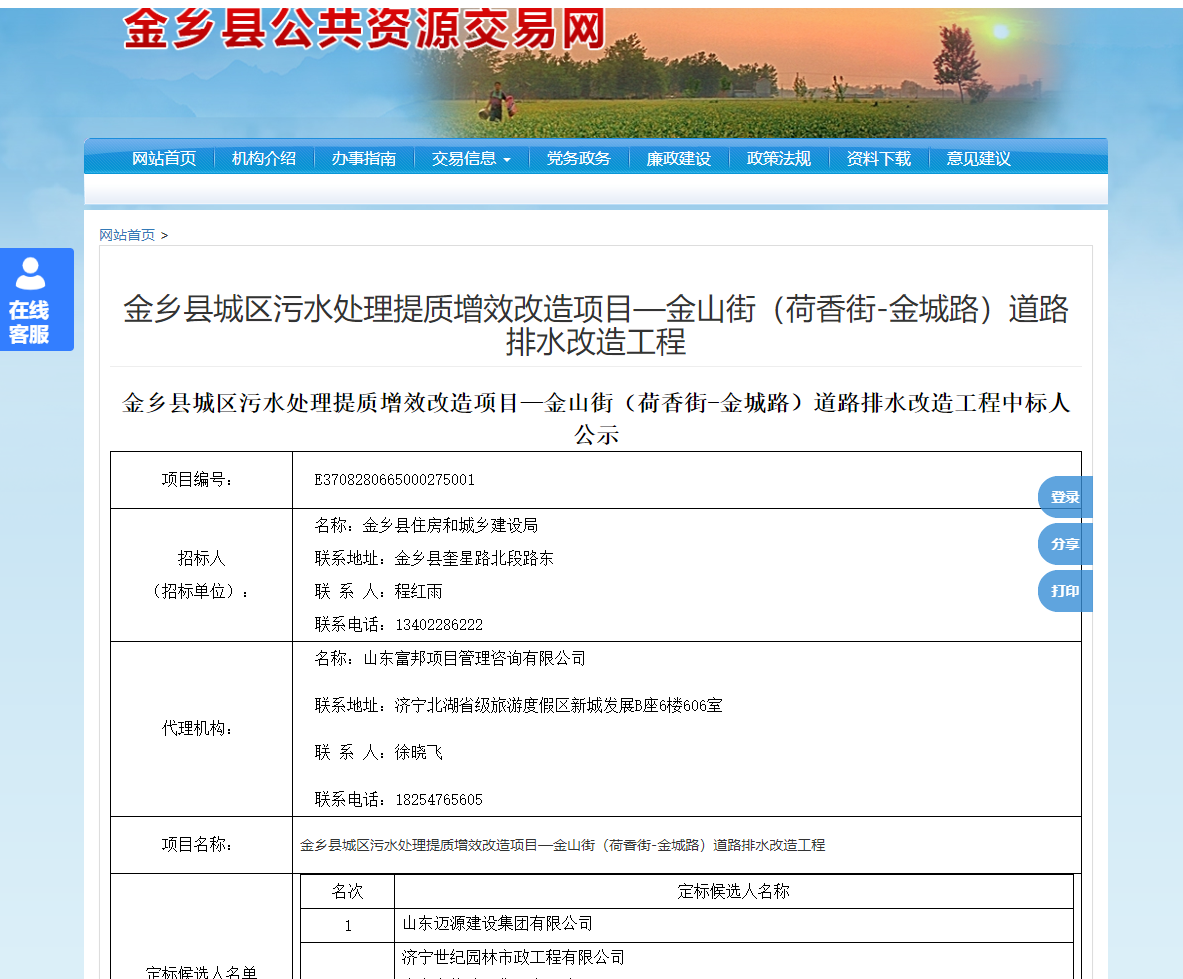Click the 中标人公示 announcement heading
This screenshot has width=1183, height=979.
(x=596, y=418)
